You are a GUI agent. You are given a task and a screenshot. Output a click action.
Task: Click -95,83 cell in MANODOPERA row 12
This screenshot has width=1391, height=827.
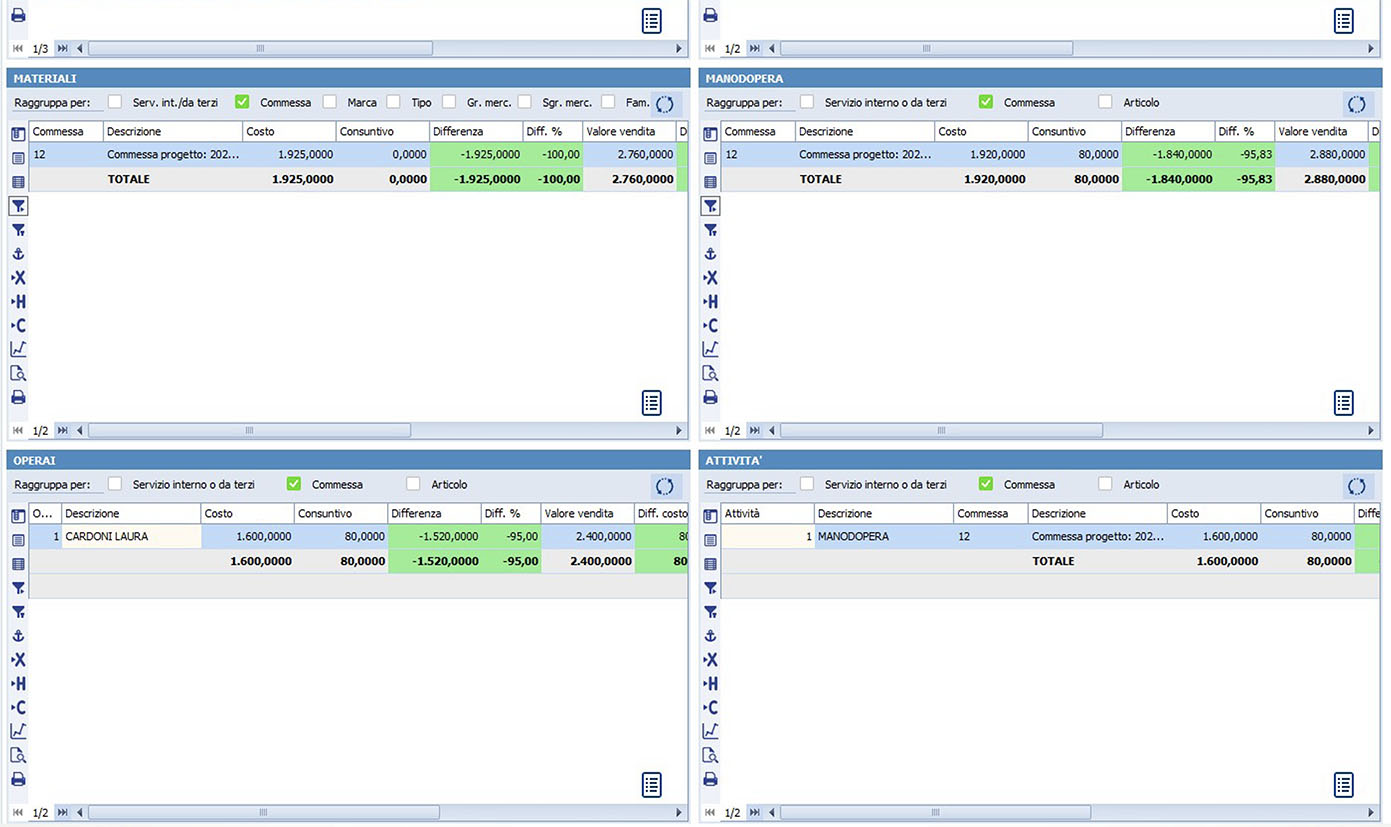1245,155
